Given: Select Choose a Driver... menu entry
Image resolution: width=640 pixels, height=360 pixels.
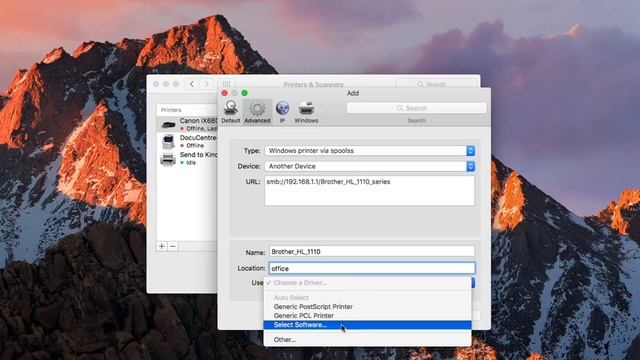Looking at the screenshot, I should (x=367, y=282).
